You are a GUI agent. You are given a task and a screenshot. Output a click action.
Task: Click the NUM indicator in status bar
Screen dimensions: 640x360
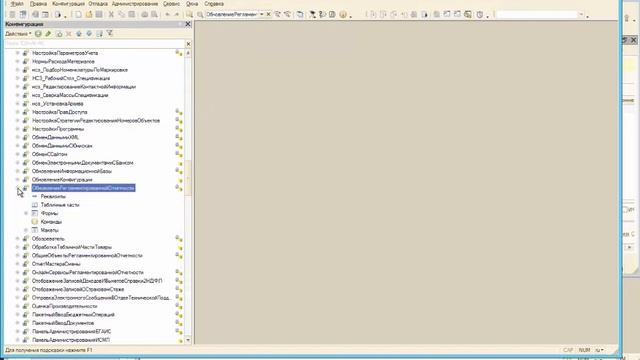point(584,350)
